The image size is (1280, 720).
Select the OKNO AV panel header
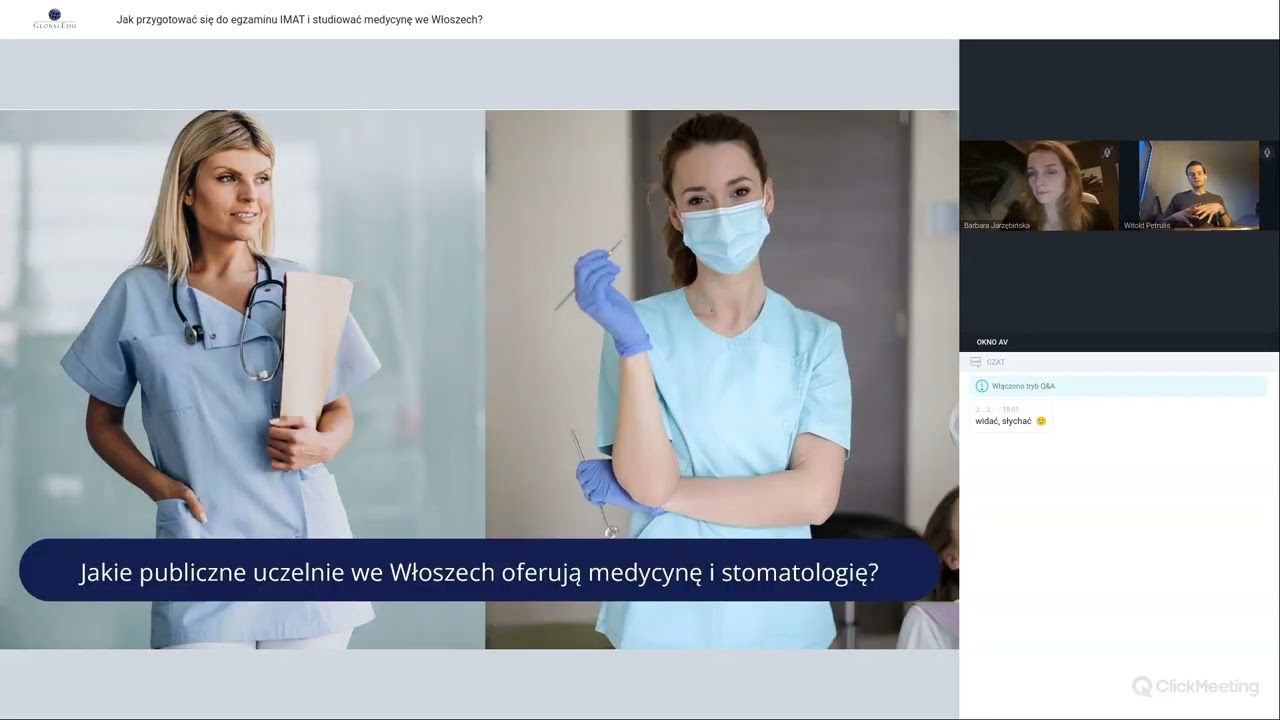click(1119, 342)
